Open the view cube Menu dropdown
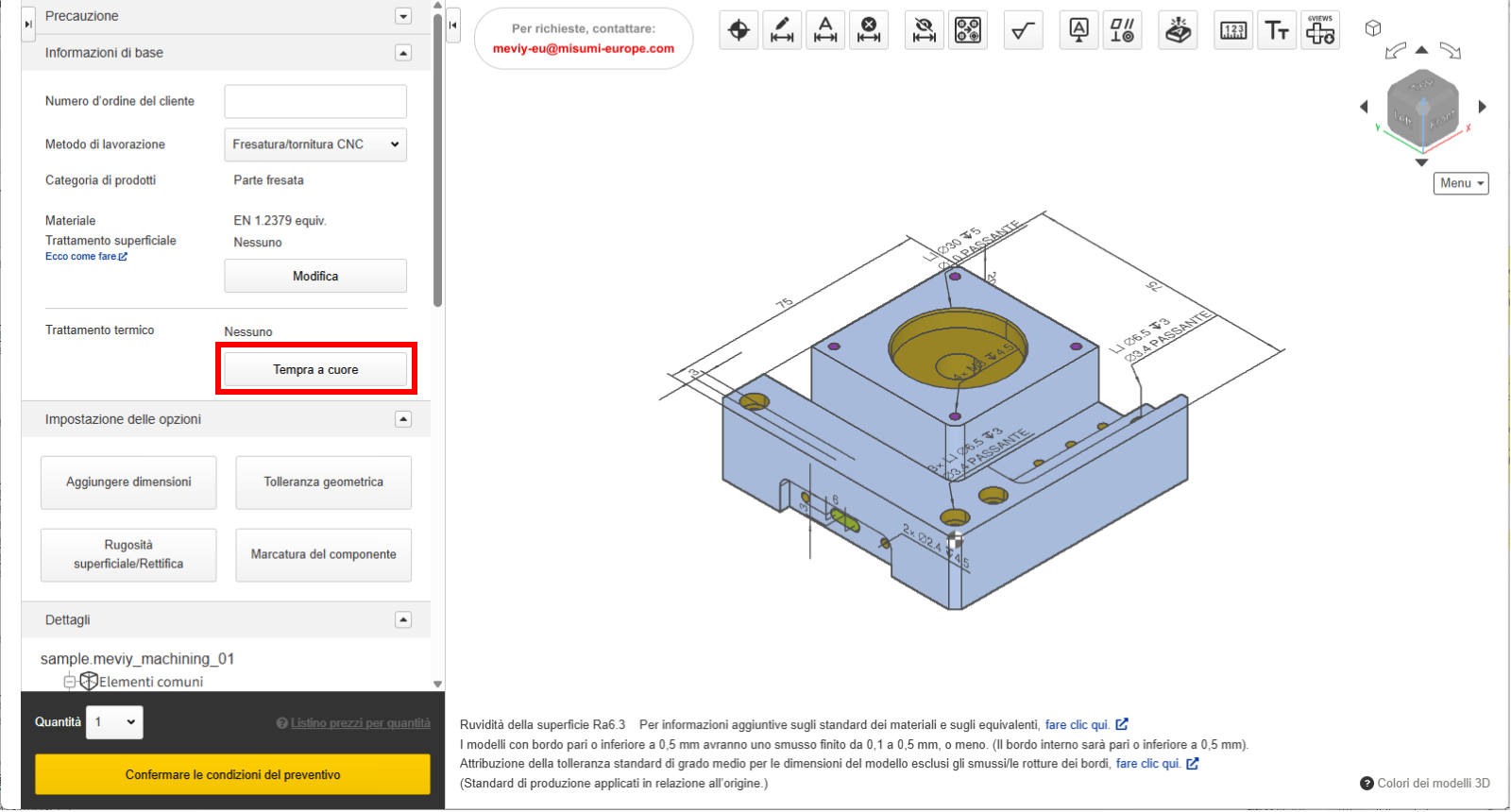The width and height of the screenshot is (1511, 812). (1461, 183)
